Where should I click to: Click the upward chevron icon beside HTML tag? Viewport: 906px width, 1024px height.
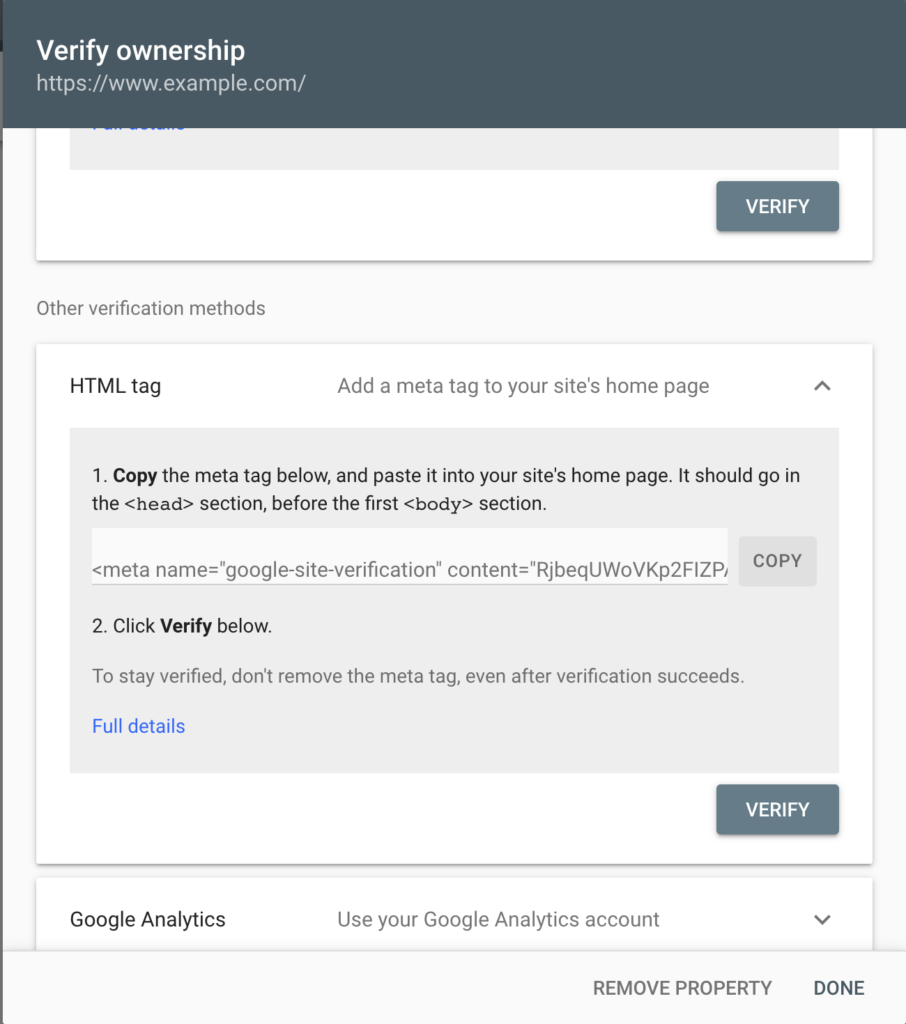pos(822,385)
